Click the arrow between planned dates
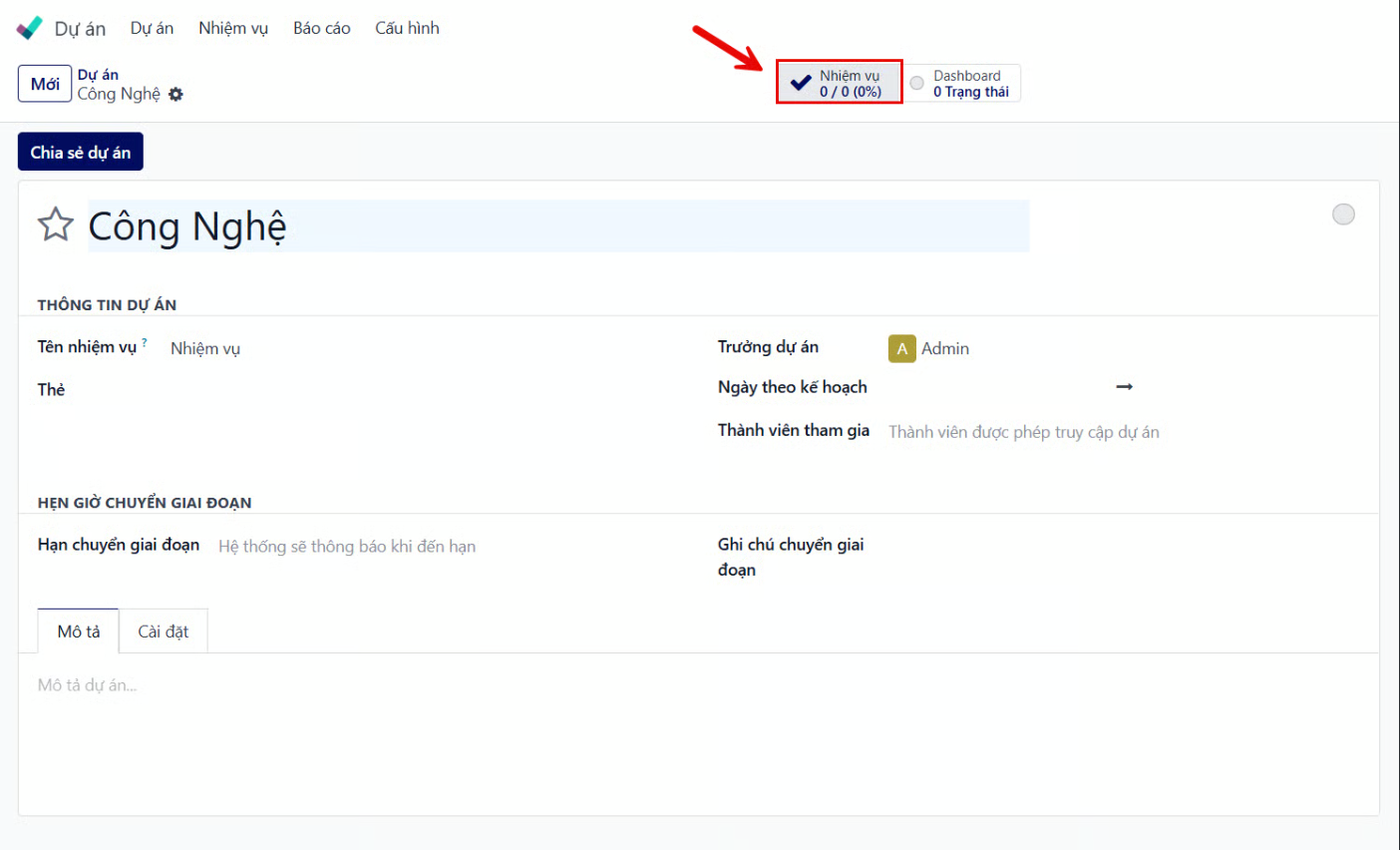 click(x=1124, y=387)
